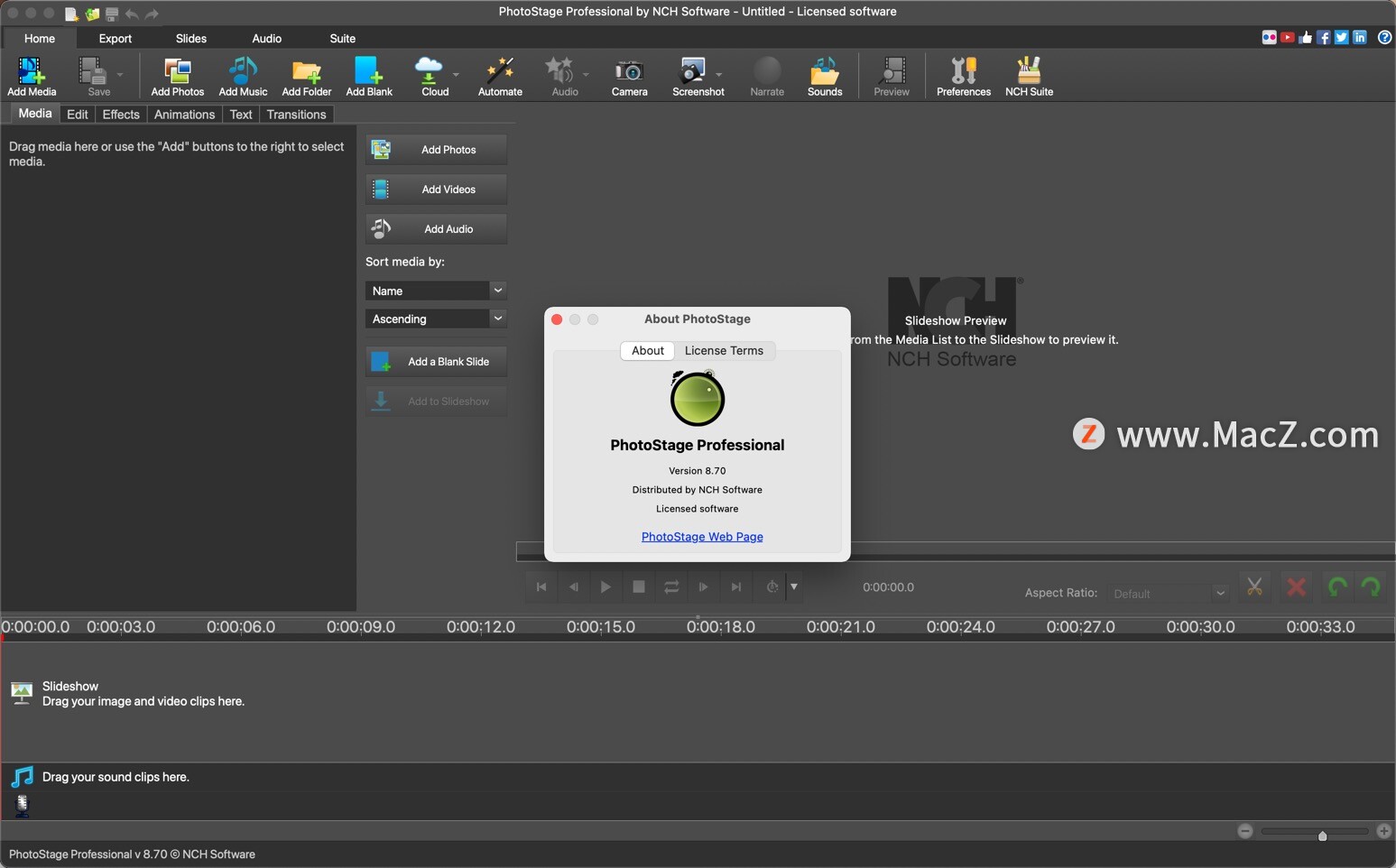Viewport: 1396px width, 868px height.
Task: Open the Automate wizard icon
Action: click(500, 77)
